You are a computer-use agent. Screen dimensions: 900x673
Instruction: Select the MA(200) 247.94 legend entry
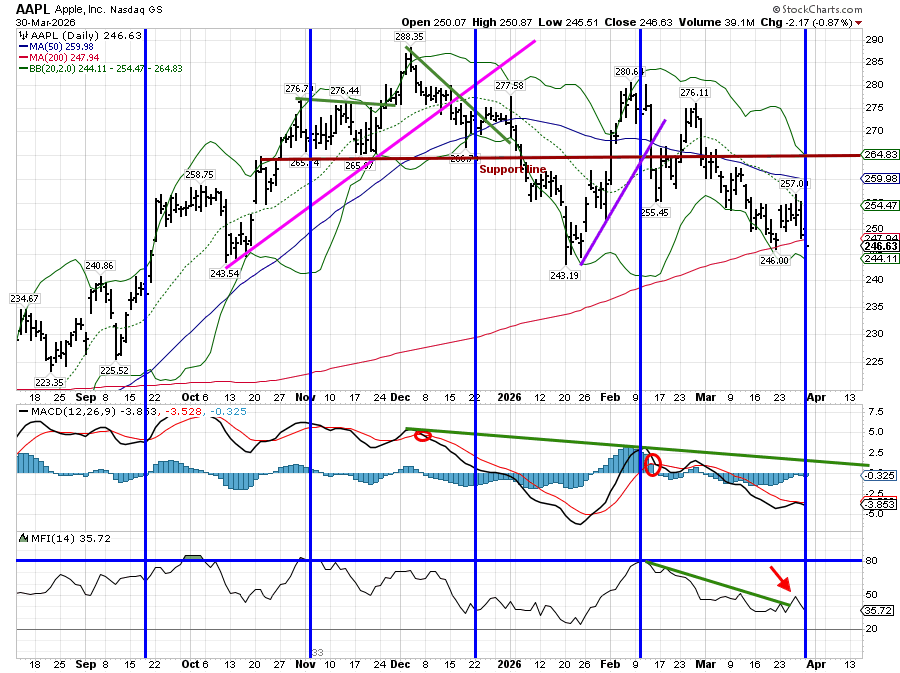tap(60, 57)
